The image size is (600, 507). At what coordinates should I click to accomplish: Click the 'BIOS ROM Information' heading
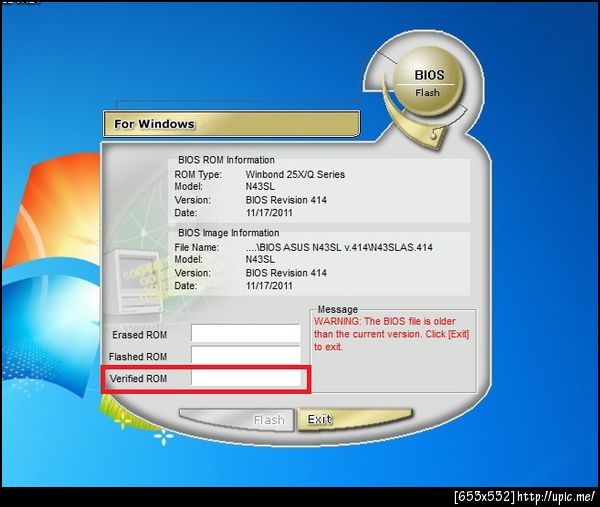coord(227,160)
